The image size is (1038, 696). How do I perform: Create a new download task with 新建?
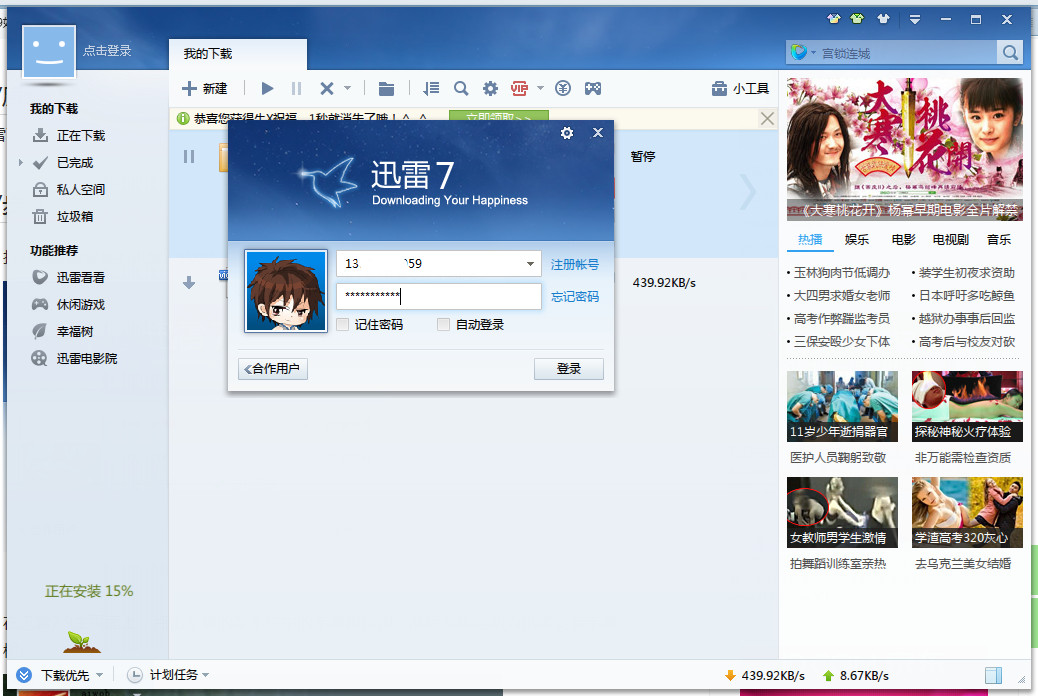[204, 88]
